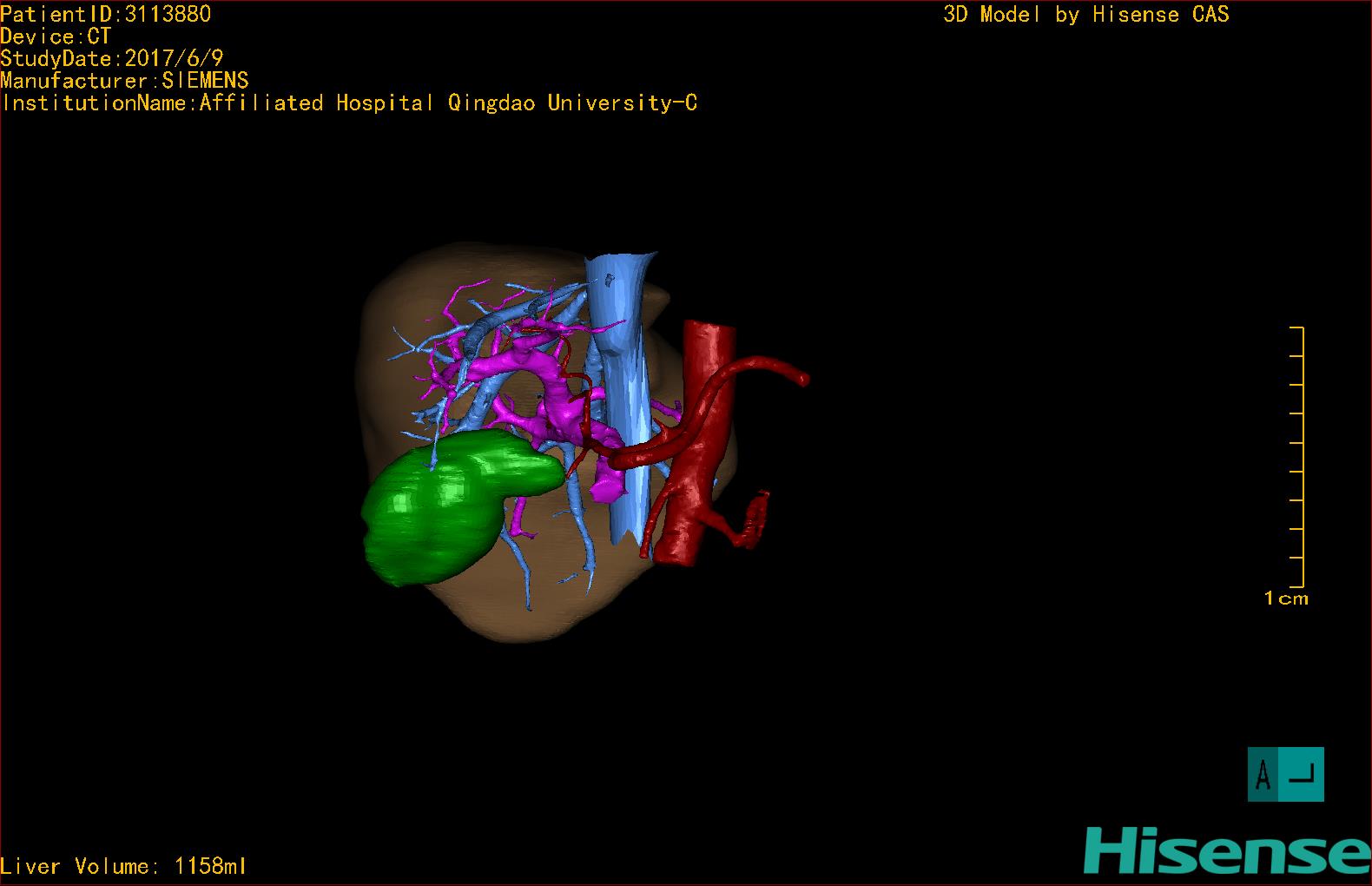The height and width of the screenshot is (886, 1372).
Task: Click the InstitutionName text line
Action: tap(349, 102)
